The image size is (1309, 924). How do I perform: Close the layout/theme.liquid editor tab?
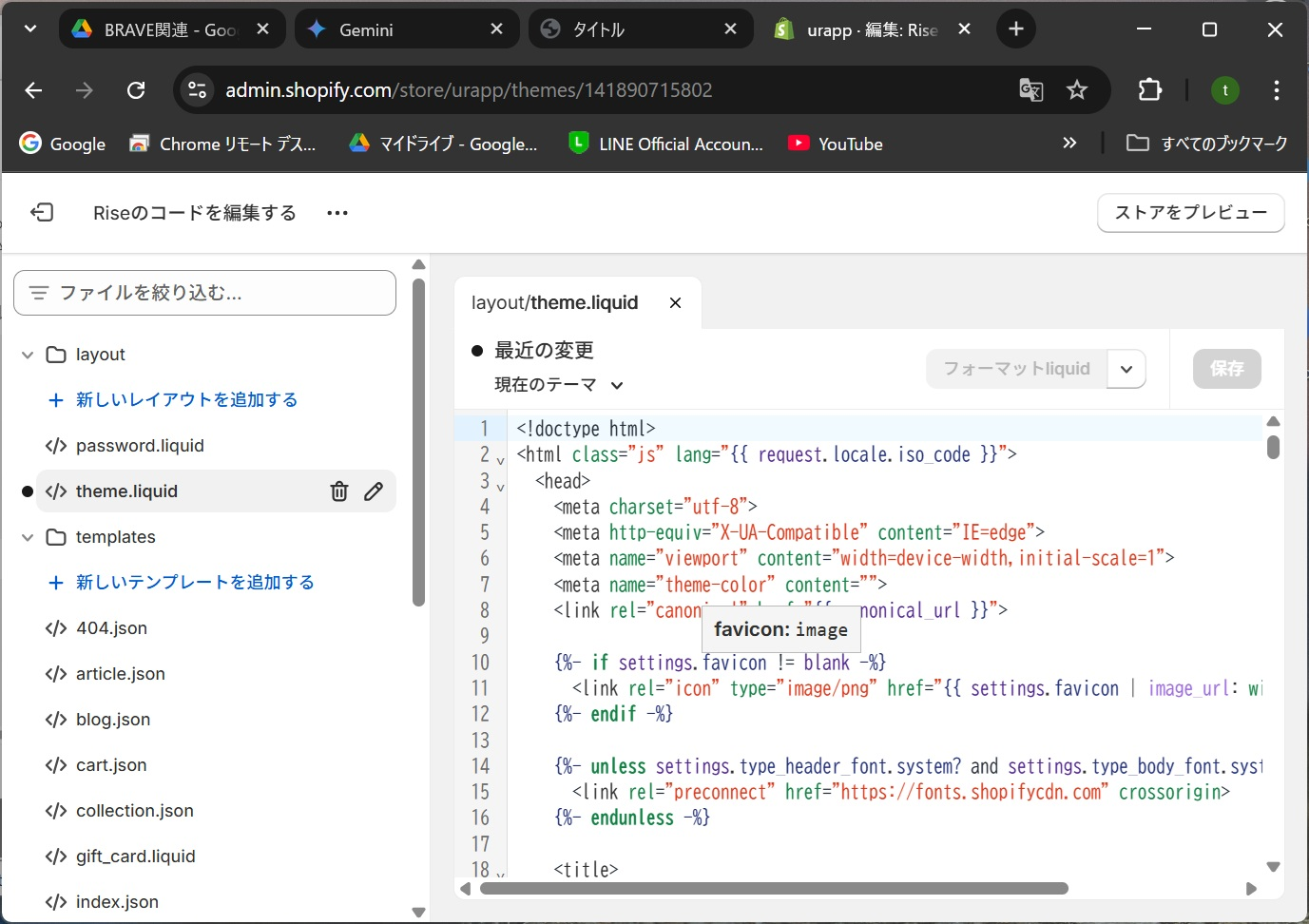676,303
